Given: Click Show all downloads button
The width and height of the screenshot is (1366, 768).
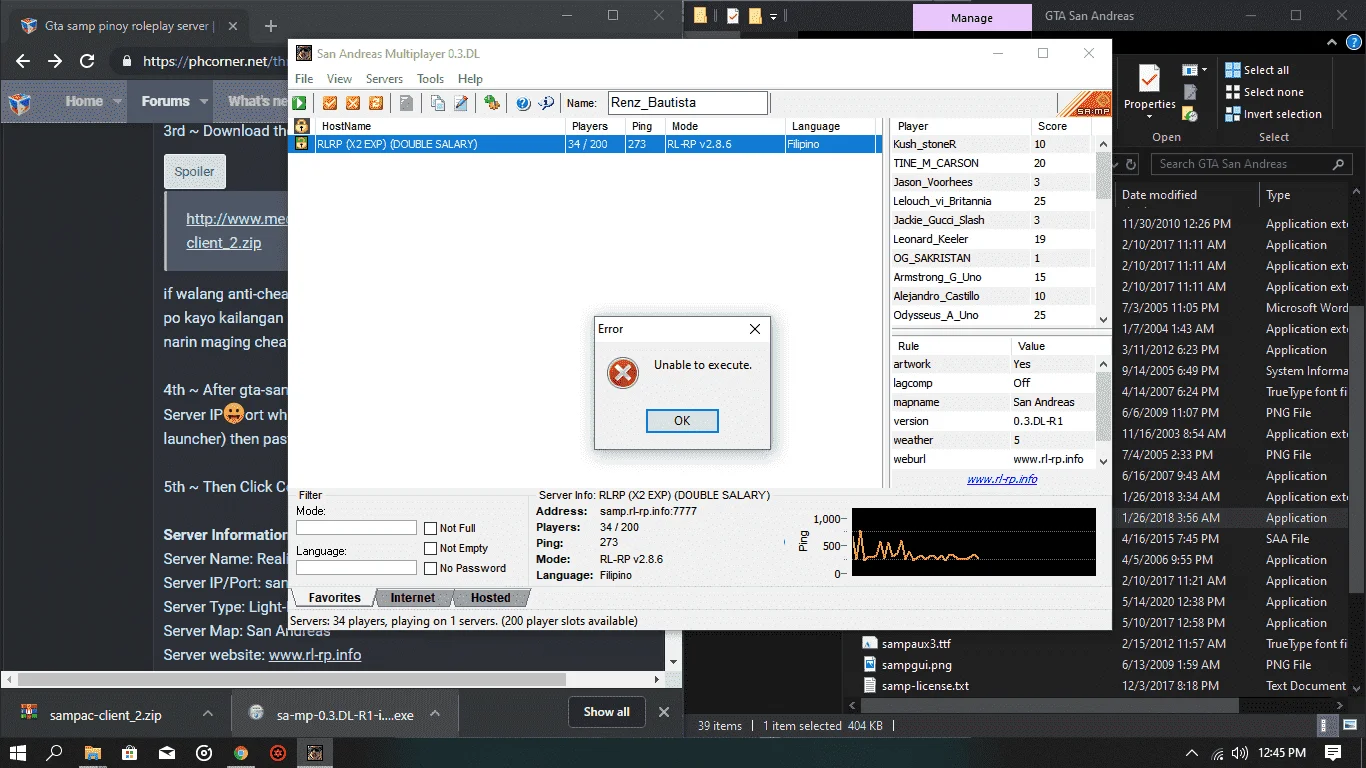Looking at the screenshot, I should (x=607, y=712).
